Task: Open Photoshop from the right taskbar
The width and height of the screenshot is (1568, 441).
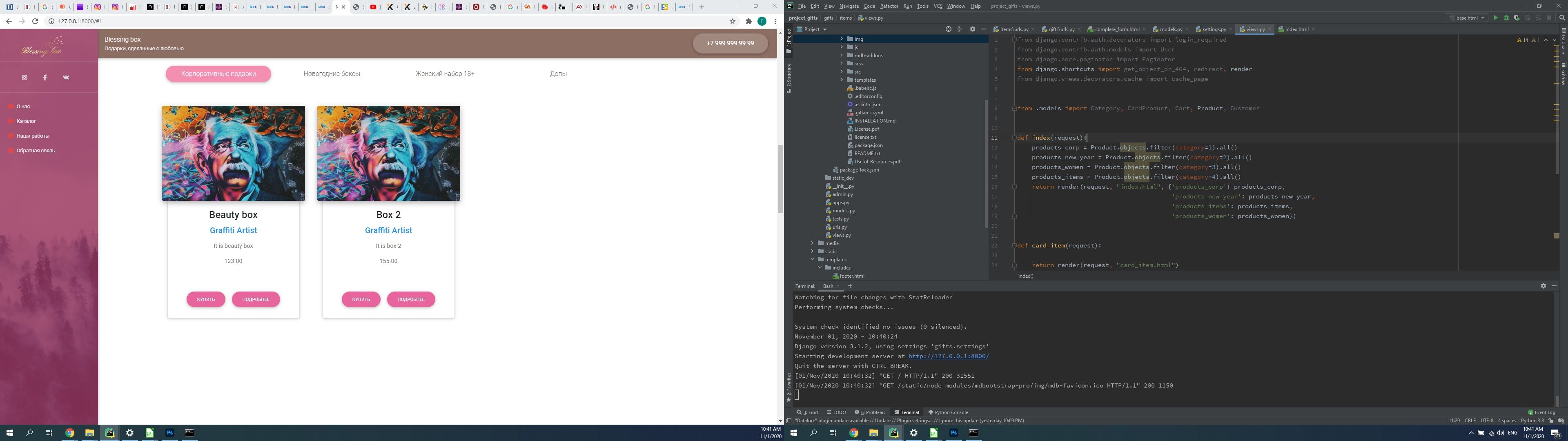Action: 954,433
